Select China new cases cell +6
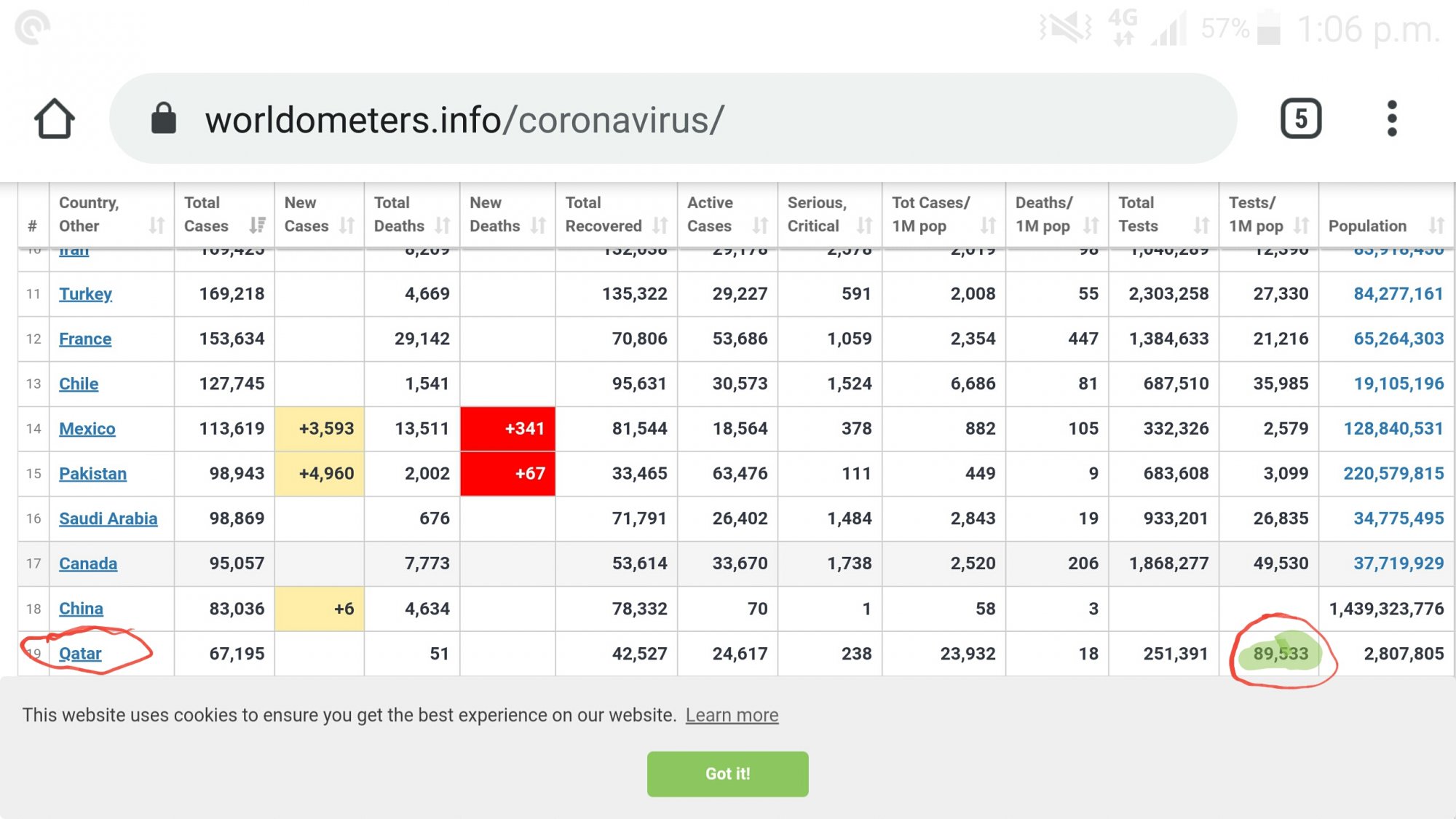 320,609
